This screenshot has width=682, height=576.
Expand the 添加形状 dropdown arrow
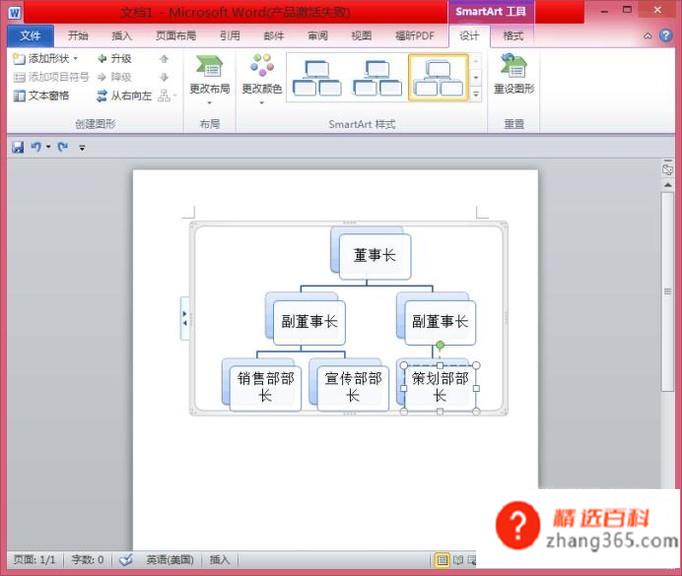pyautogui.click(x=76, y=58)
